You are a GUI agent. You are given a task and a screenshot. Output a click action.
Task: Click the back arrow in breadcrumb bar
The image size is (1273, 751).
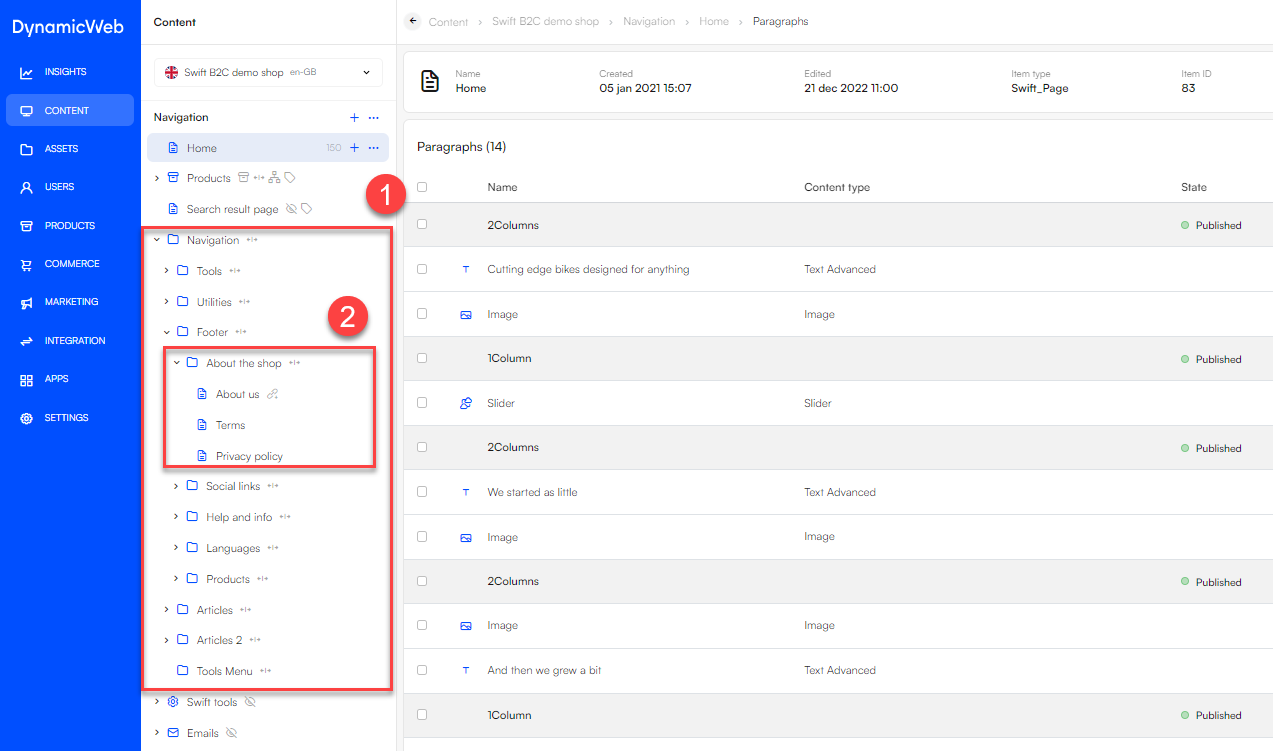click(x=413, y=21)
